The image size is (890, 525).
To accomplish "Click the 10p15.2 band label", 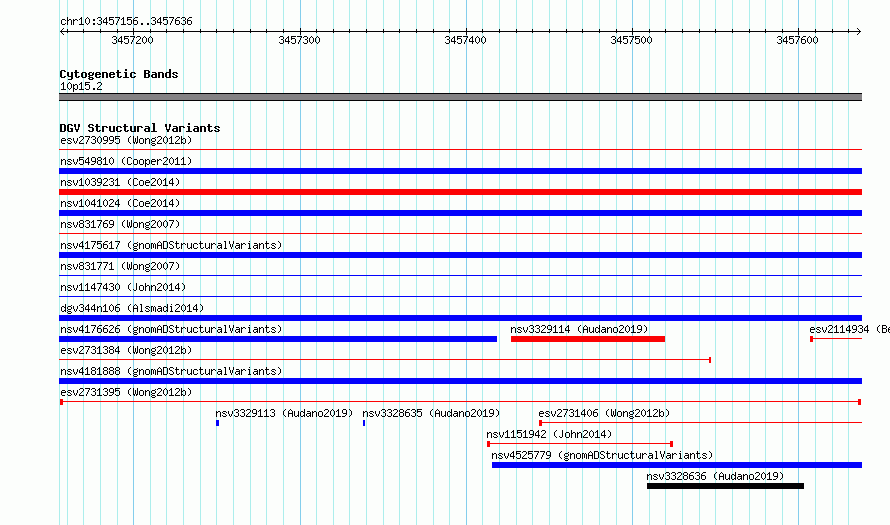I will [81, 86].
